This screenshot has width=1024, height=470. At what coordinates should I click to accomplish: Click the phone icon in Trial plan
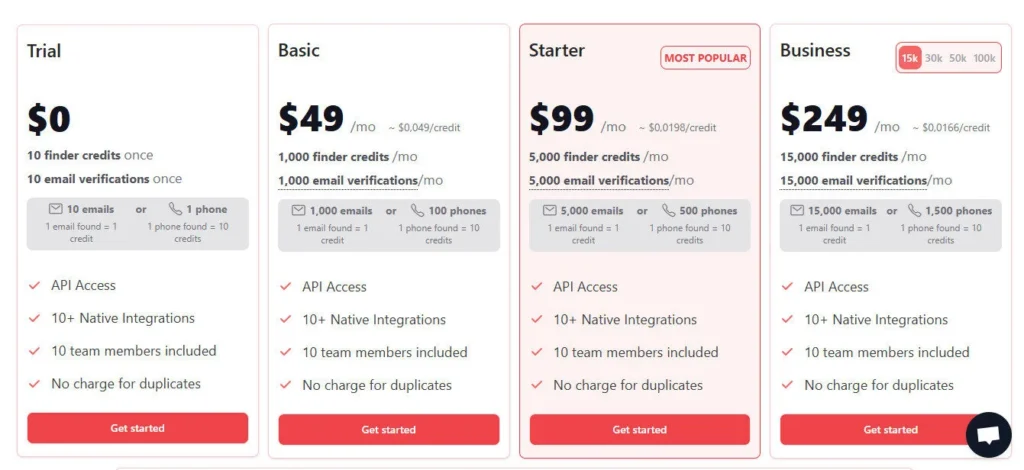pos(175,210)
